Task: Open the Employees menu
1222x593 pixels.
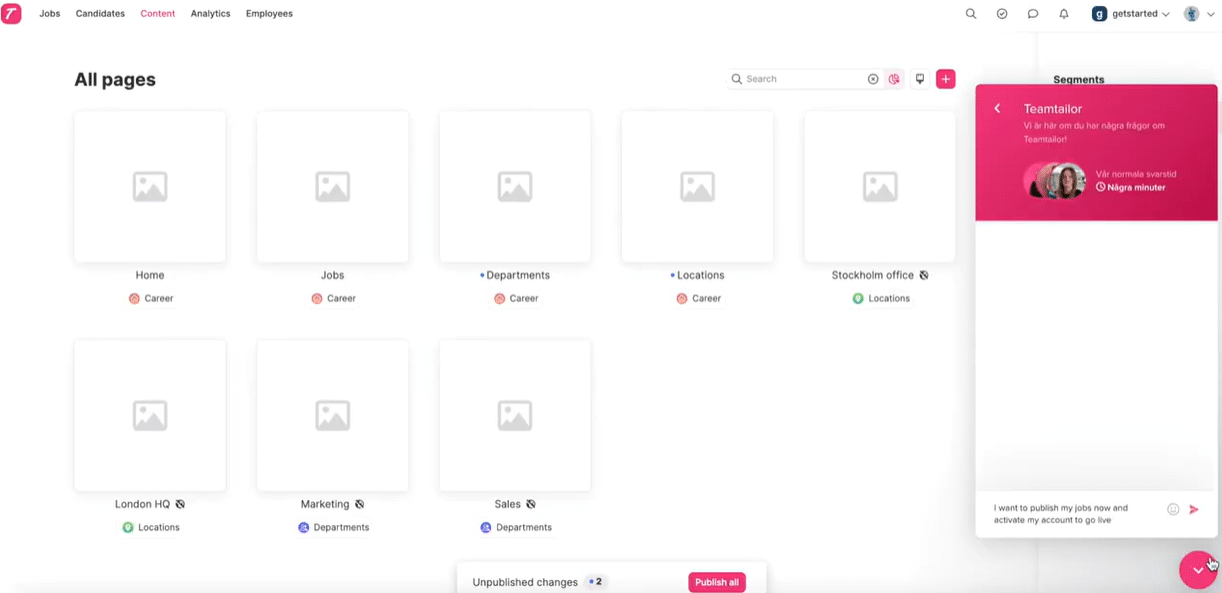Action: click(x=269, y=14)
